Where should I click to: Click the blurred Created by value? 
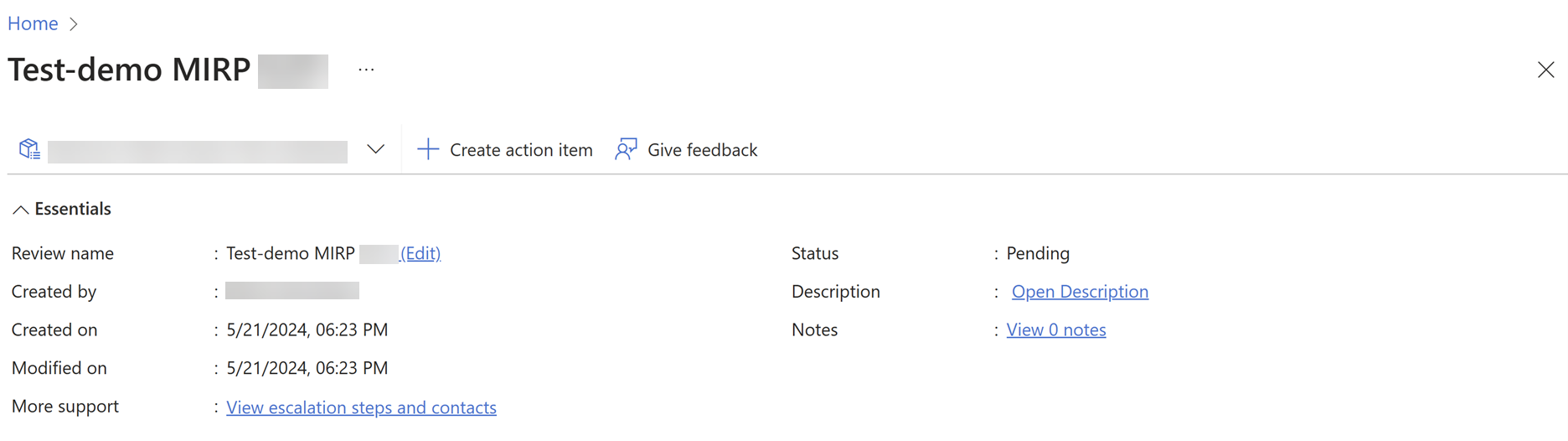pos(292,291)
